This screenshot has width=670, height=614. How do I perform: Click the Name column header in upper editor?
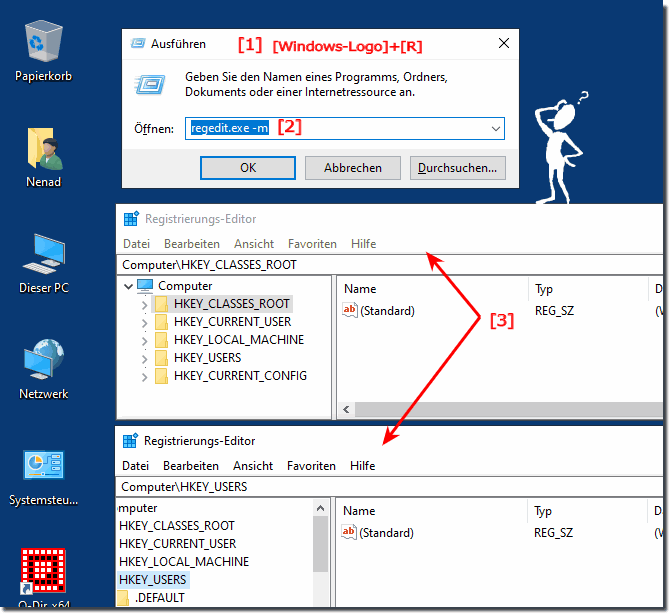(x=433, y=289)
